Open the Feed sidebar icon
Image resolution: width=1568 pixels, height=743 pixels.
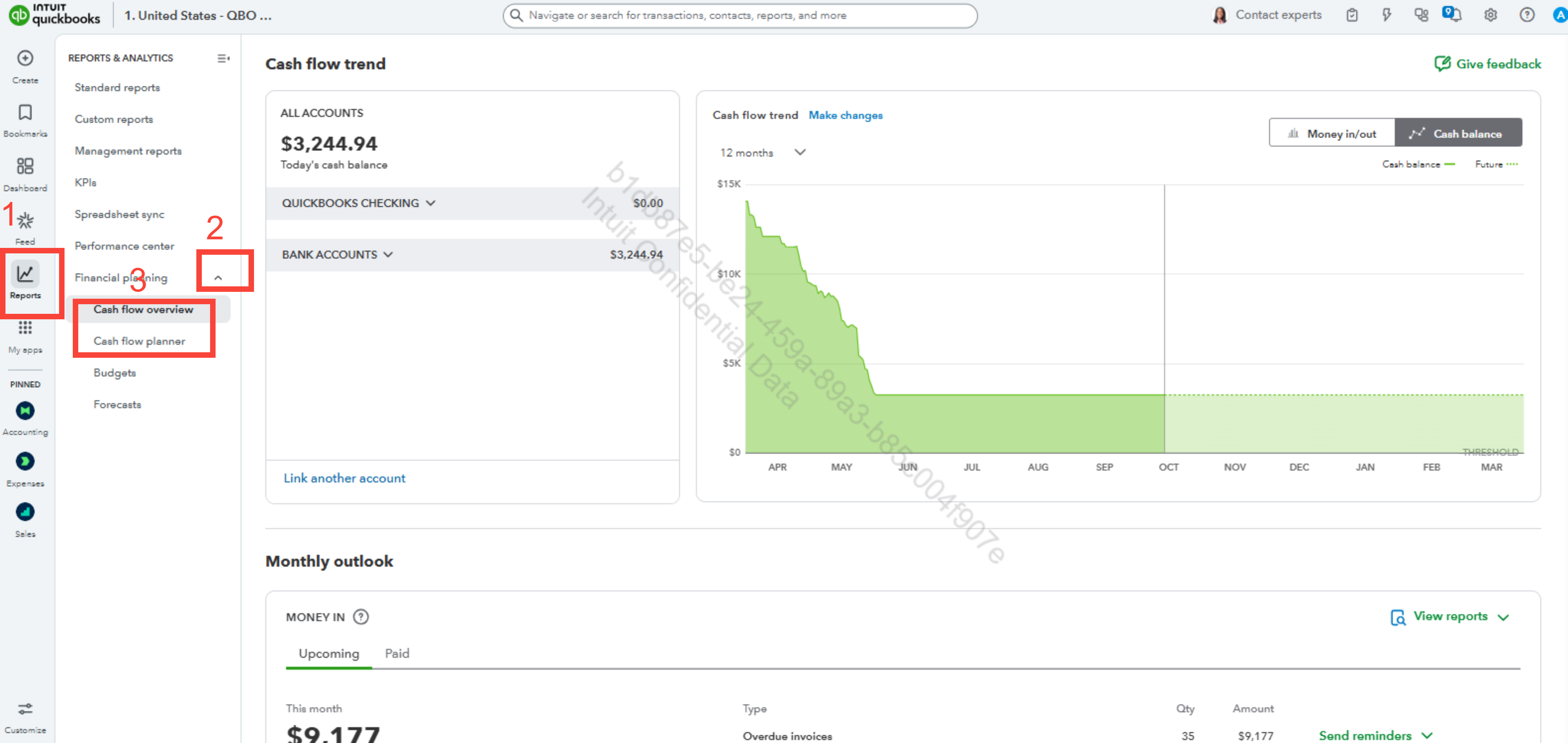tap(25, 220)
